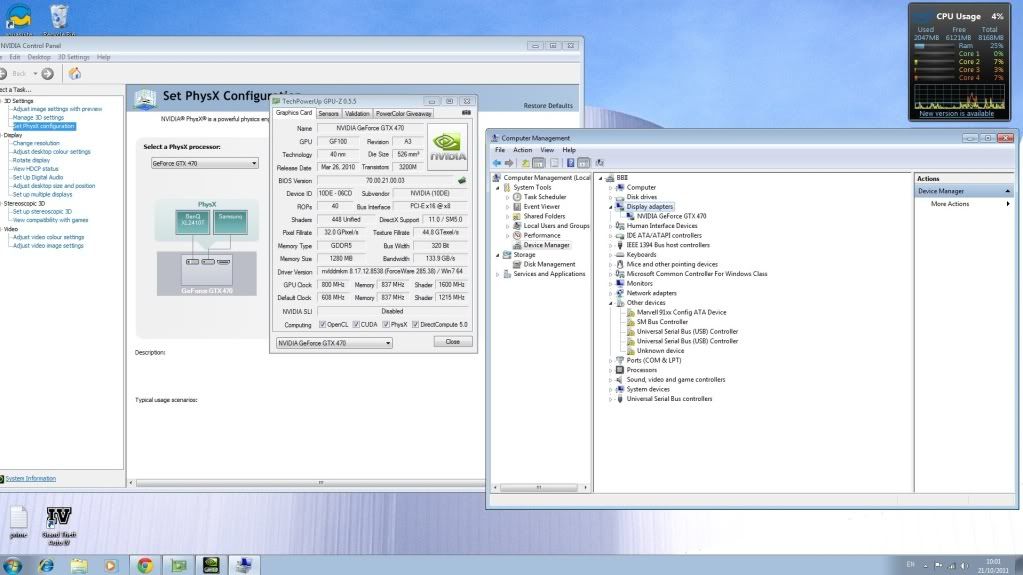Toggle the OpenCL checkbox in GPU-Z

point(322,324)
